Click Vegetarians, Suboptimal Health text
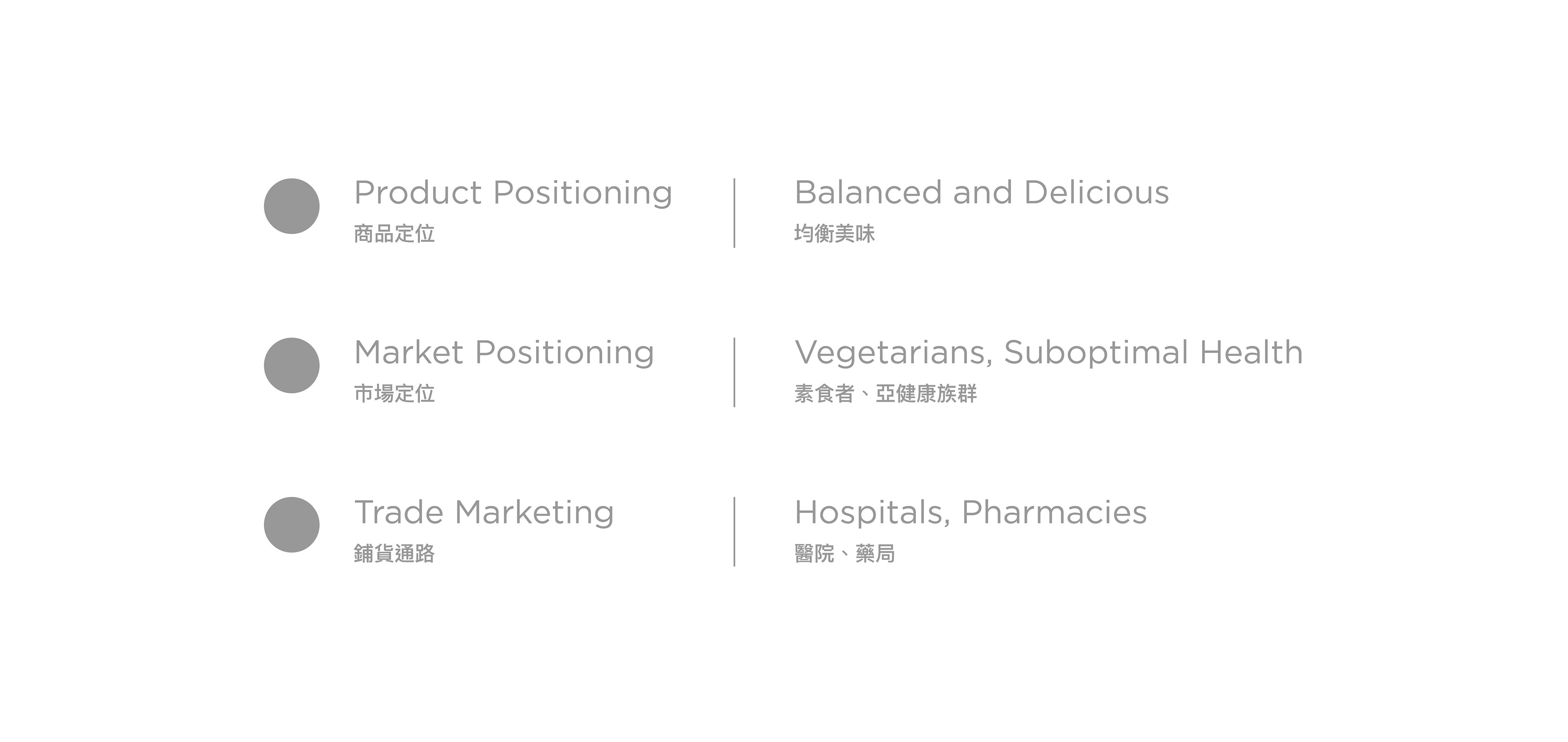Viewport: 1568px width, 742px height. coord(1049,353)
